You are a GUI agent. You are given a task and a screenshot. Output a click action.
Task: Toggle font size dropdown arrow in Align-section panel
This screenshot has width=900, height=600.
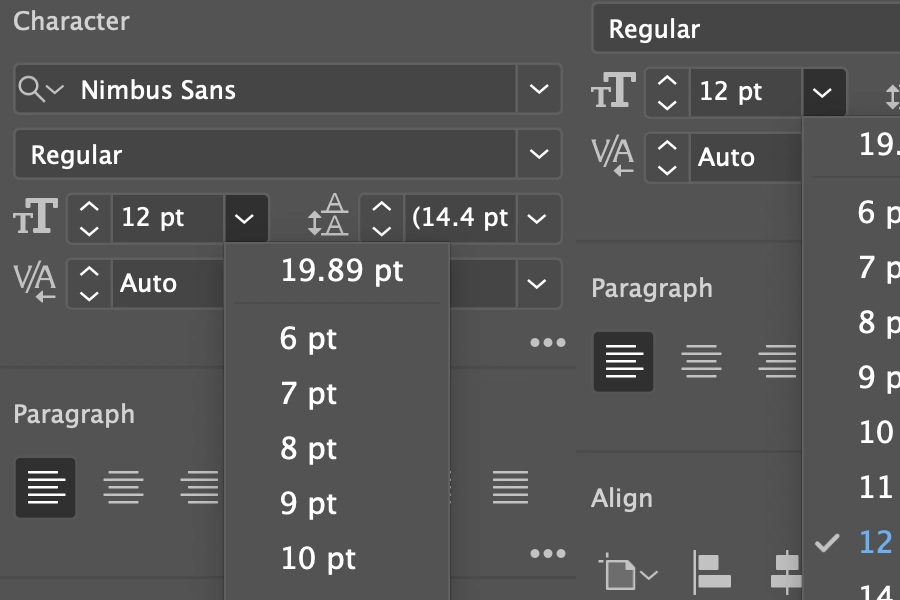[824, 92]
